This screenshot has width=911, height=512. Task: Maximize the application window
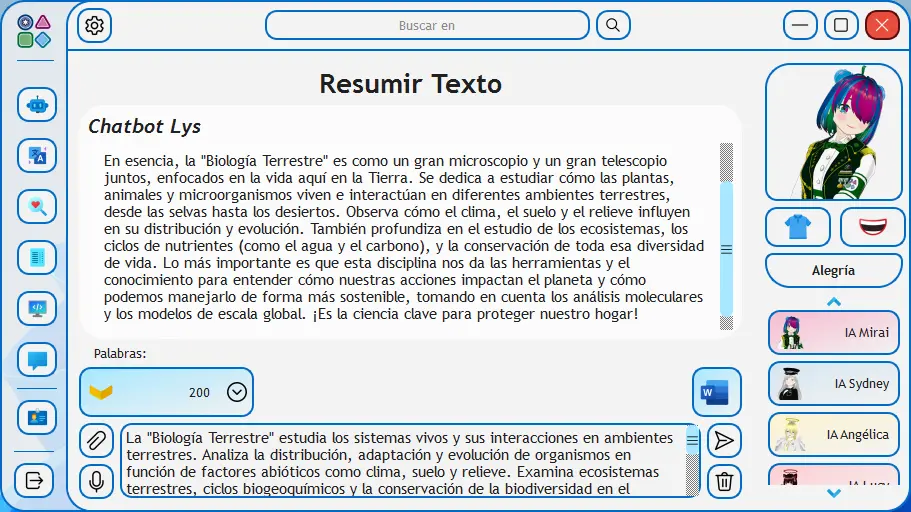point(841,25)
